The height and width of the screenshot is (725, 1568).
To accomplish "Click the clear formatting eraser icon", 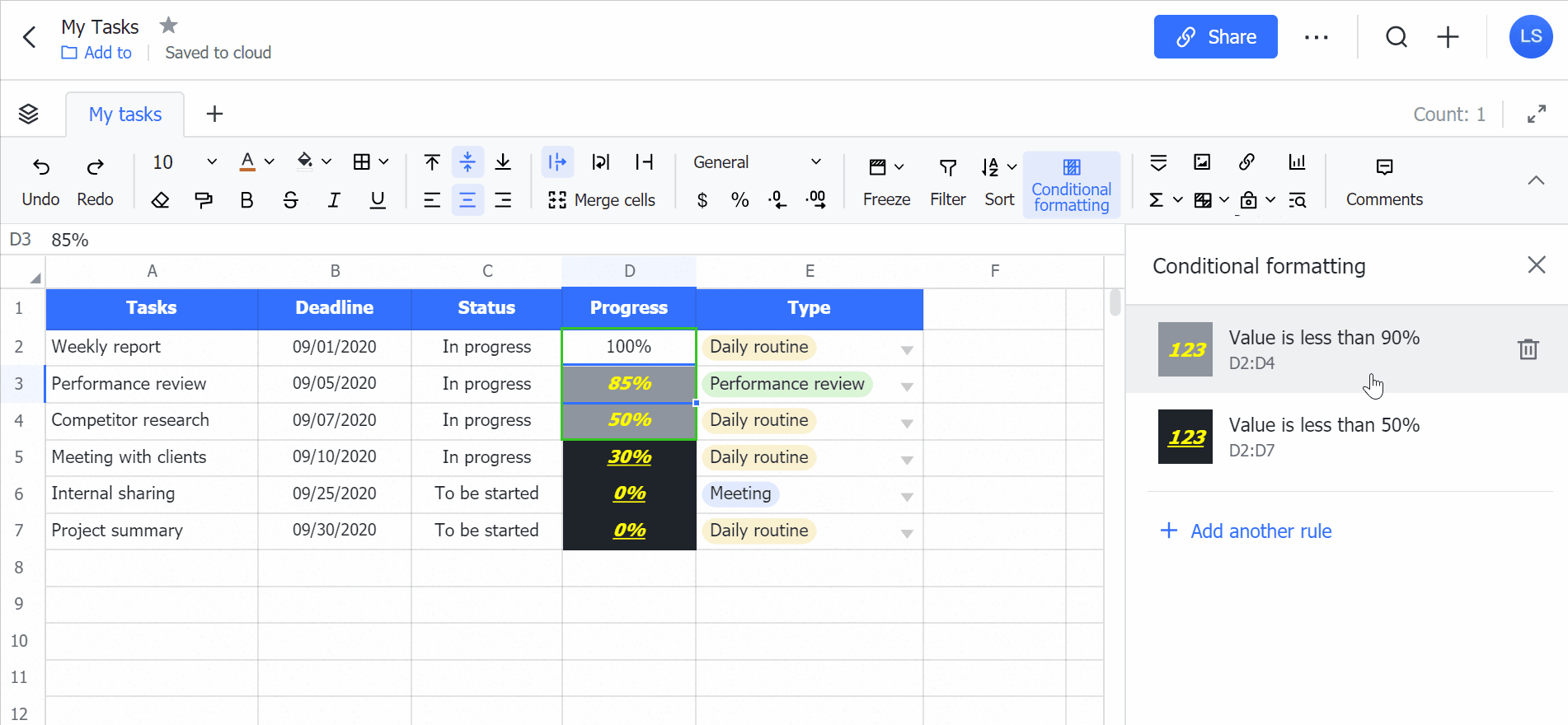I will pos(161,200).
